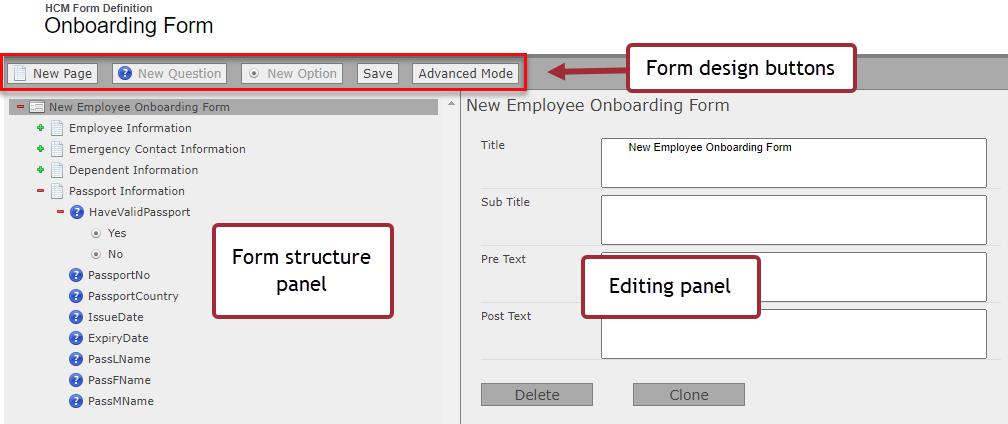Click the Dependent Information page icon

point(57,170)
